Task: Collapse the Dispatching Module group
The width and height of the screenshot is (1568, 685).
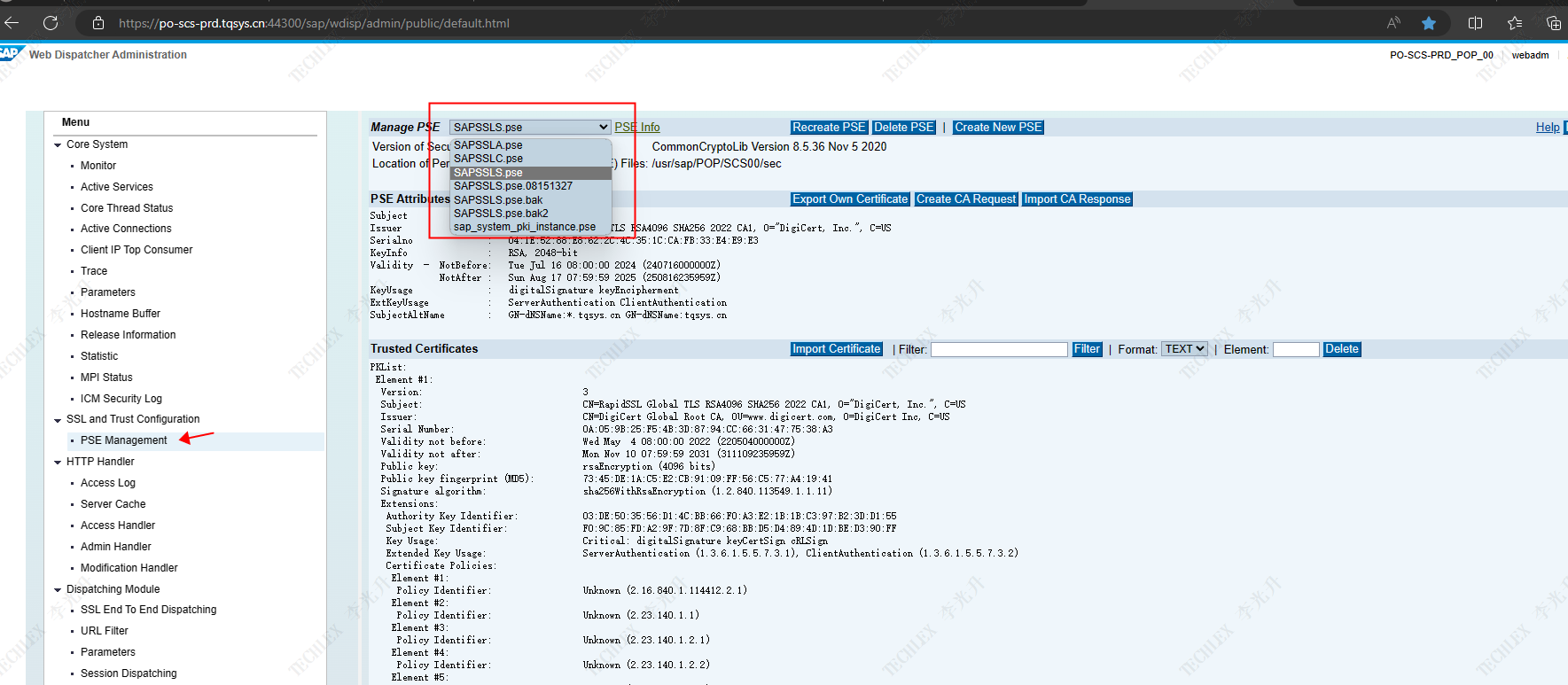Action: tap(58, 589)
